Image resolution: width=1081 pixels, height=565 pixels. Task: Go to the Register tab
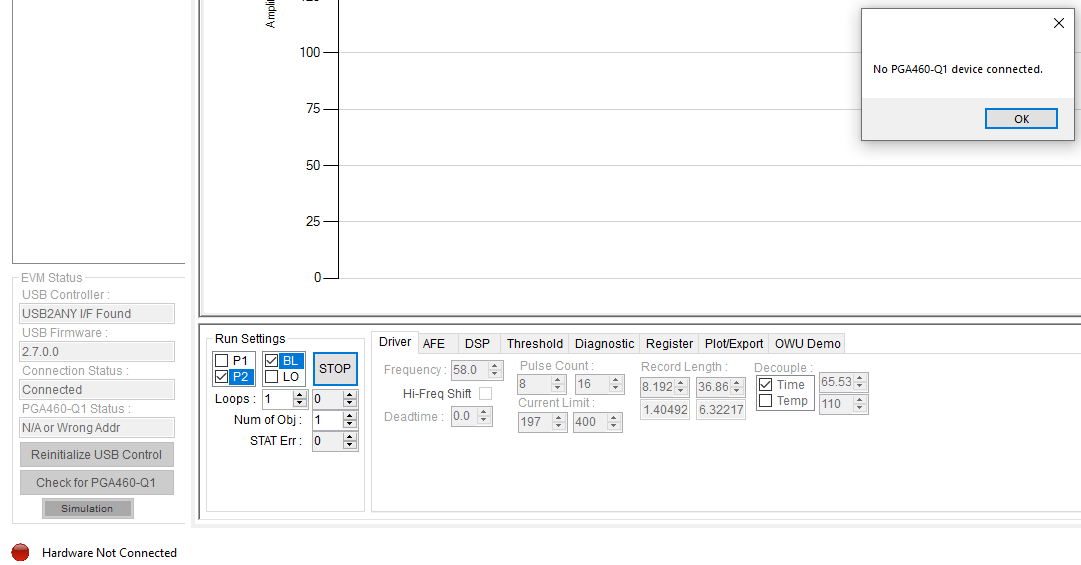(x=669, y=343)
